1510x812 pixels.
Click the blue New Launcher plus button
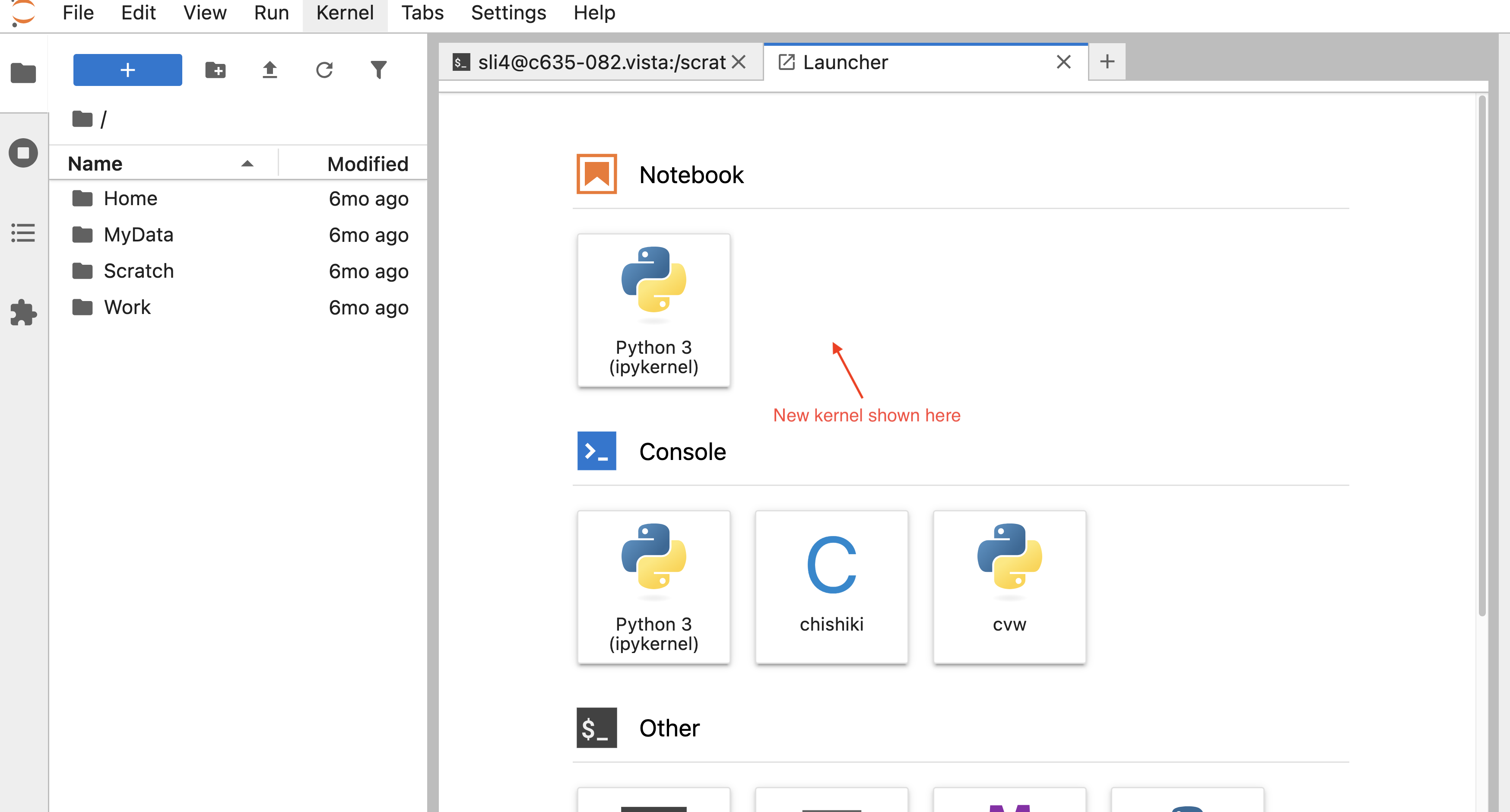tap(127, 70)
